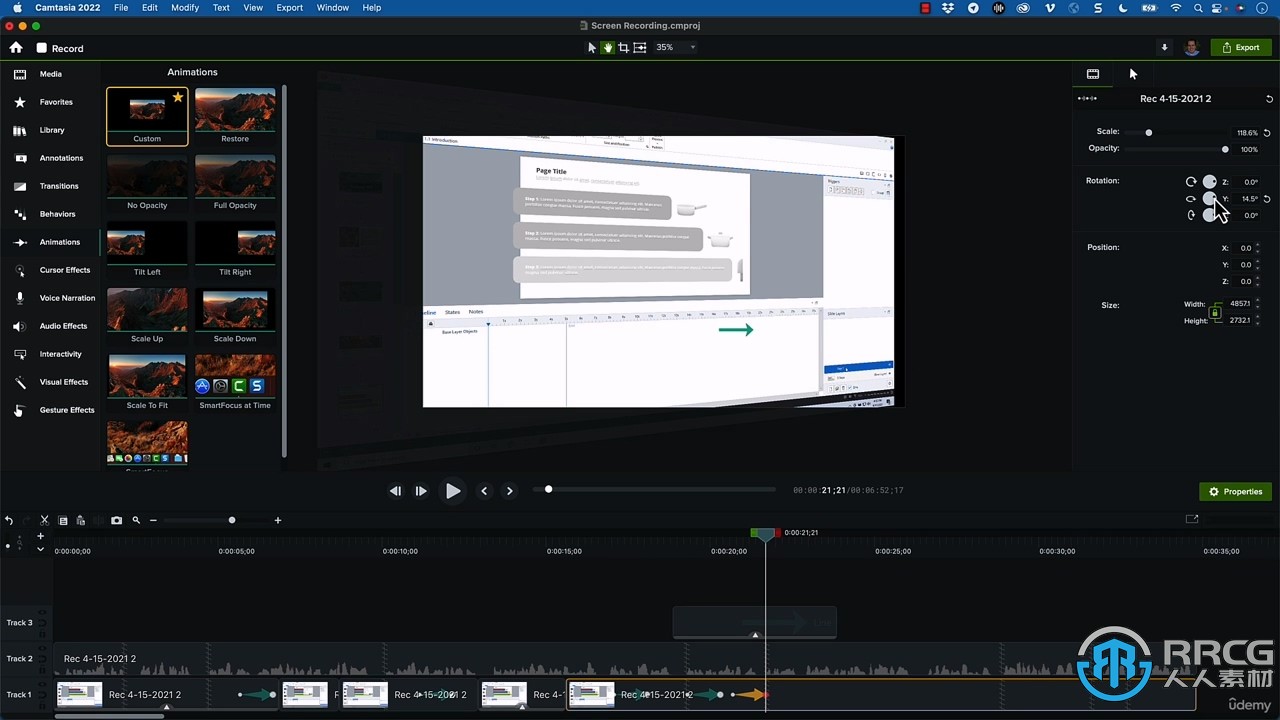Click the timeline zoom magnifier icon

(136, 520)
